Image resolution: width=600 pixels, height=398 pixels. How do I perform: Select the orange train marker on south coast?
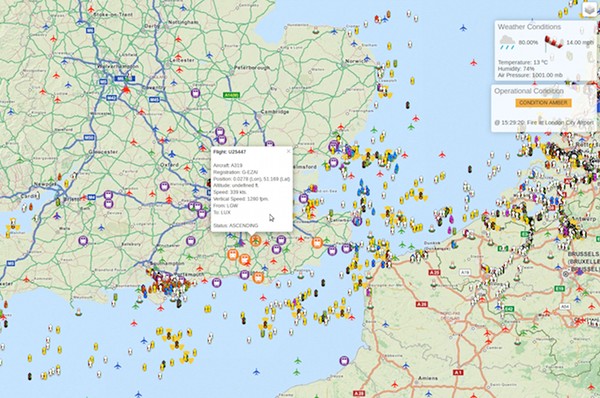pos(258,277)
